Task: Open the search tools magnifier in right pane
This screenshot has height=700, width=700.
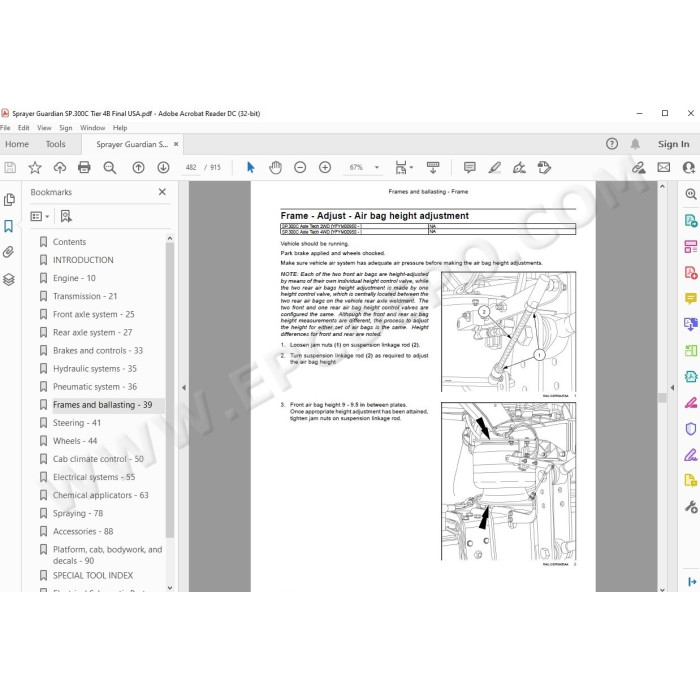Action: point(691,194)
